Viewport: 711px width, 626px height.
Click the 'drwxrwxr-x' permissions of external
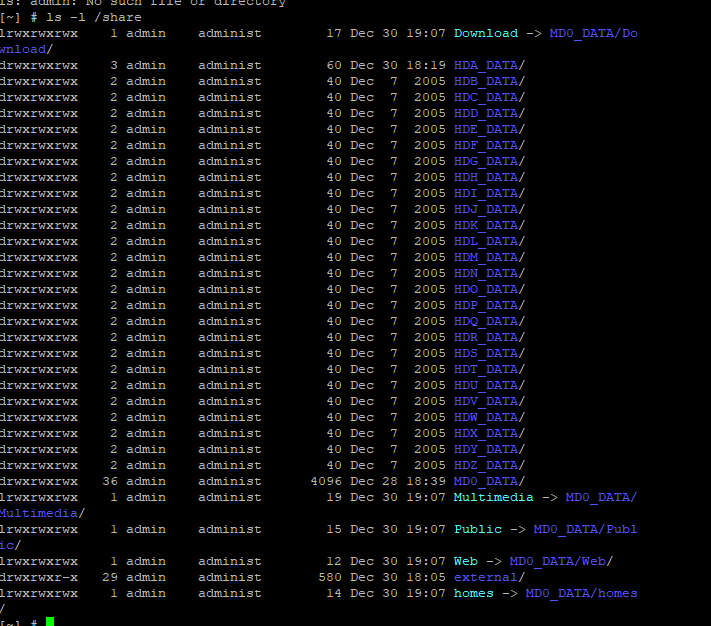(39, 577)
